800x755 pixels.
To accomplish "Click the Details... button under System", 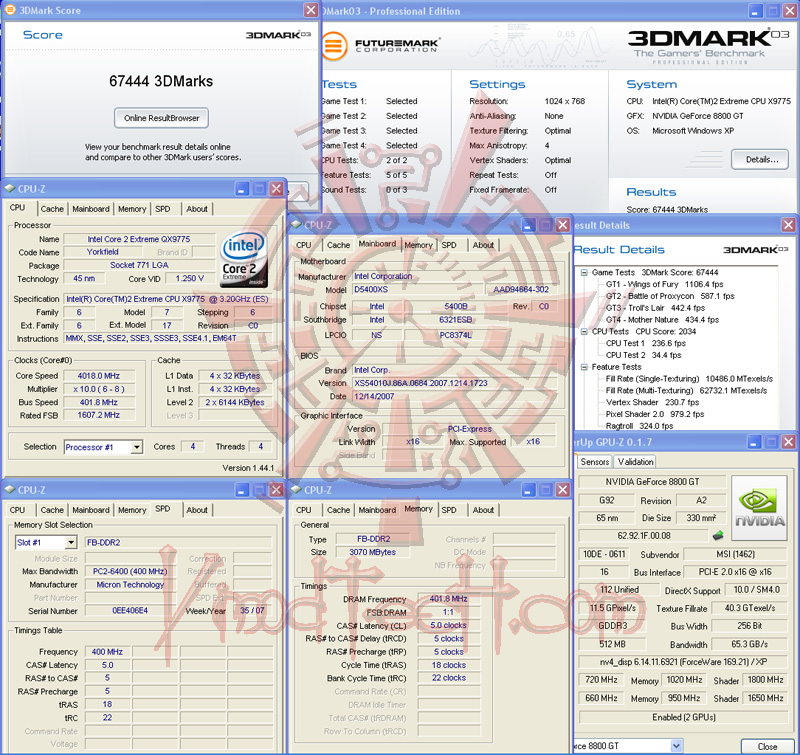I will click(760, 160).
